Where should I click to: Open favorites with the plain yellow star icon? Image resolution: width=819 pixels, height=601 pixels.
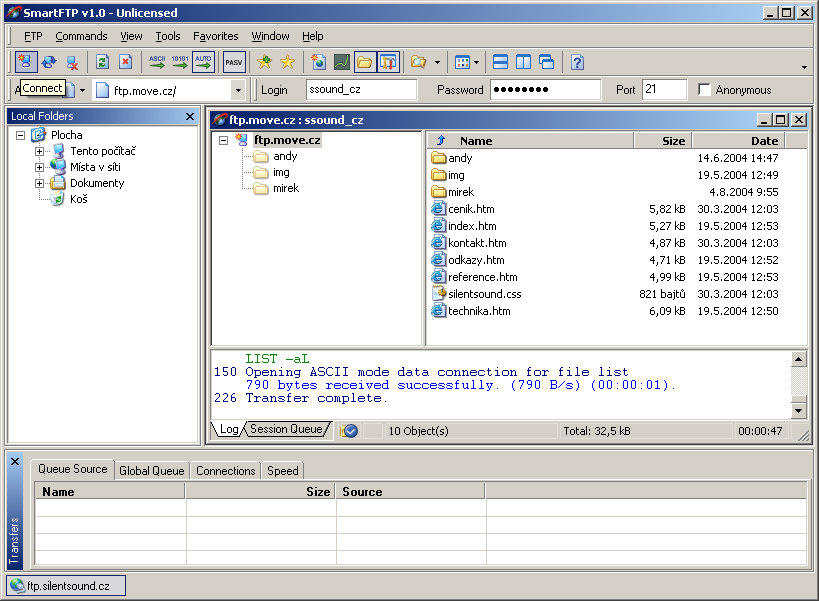click(x=287, y=62)
